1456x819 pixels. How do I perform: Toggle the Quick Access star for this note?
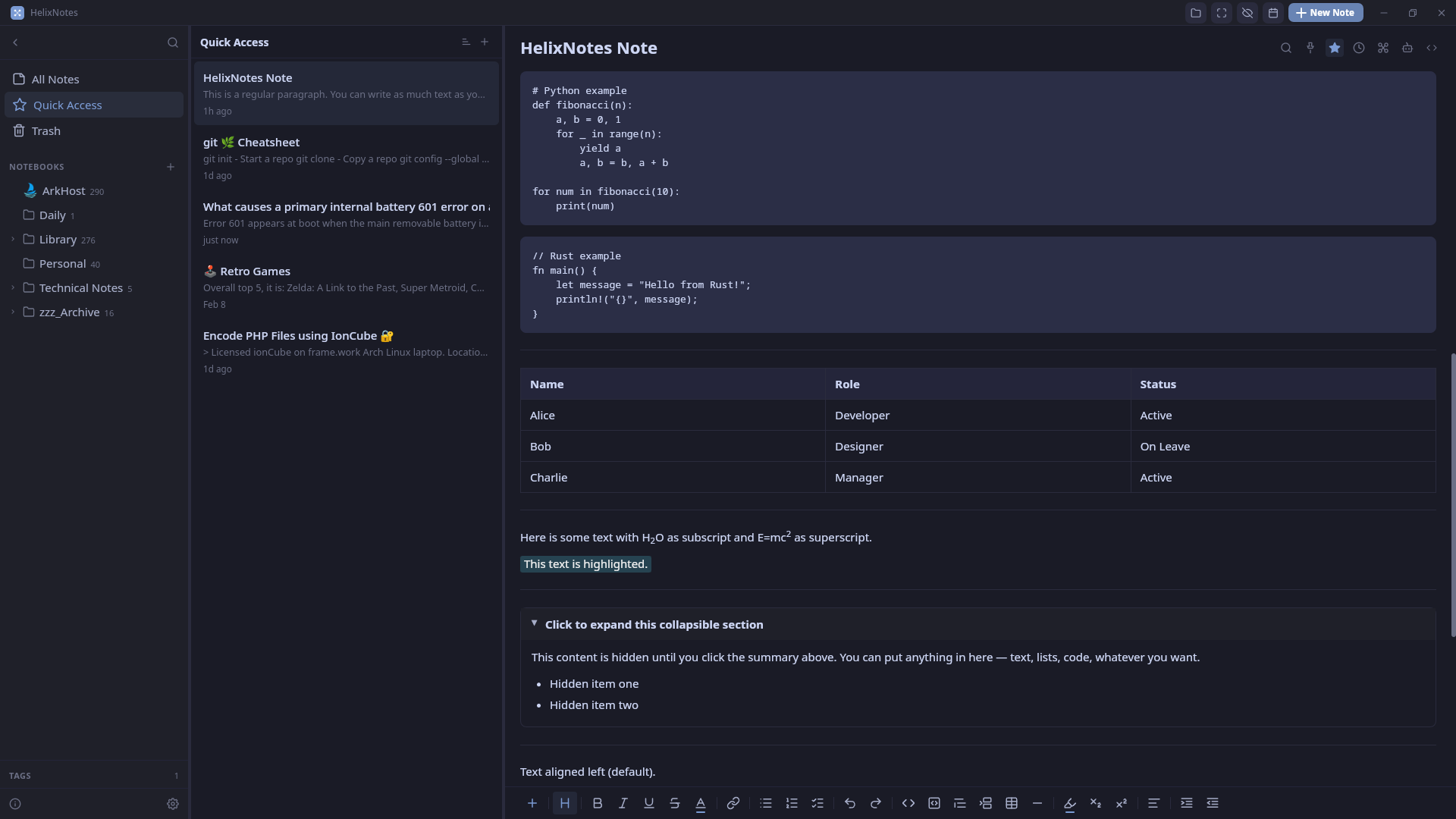pos(1335,48)
